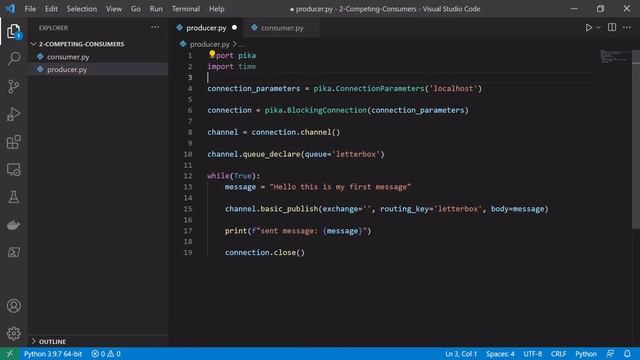640x360 pixels.
Task: Open the File menu
Action: click(30, 9)
